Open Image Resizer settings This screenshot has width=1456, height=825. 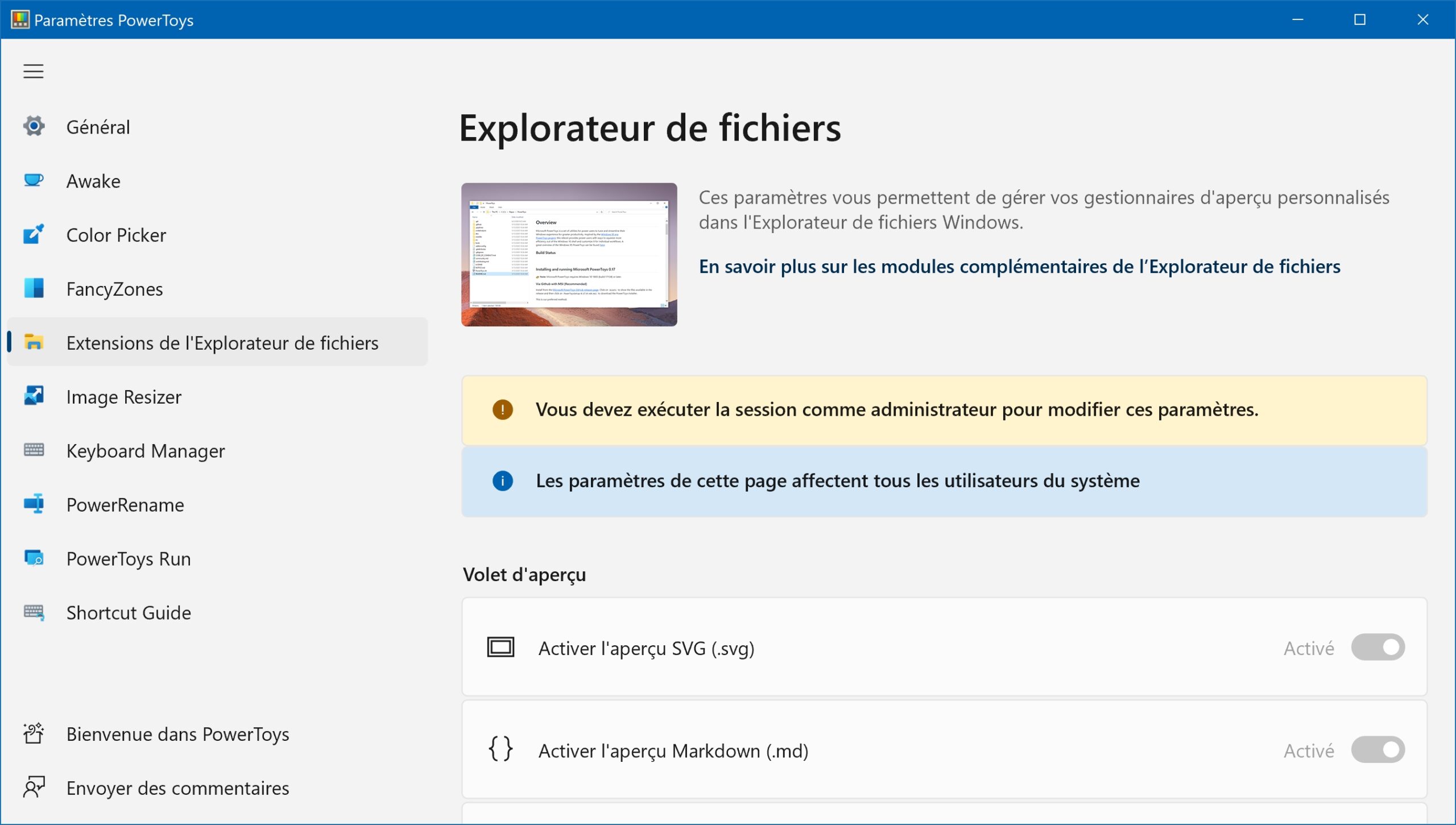pyautogui.click(x=217, y=396)
